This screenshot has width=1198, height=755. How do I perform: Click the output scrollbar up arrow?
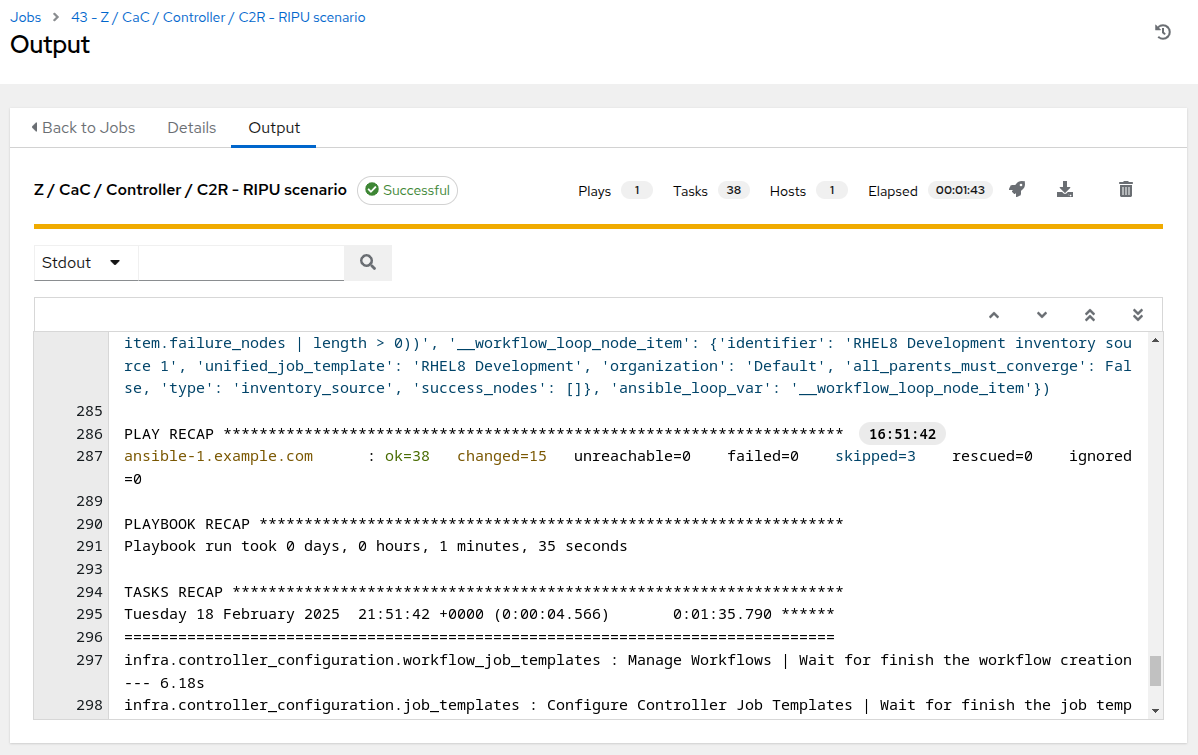[1155, 341]
